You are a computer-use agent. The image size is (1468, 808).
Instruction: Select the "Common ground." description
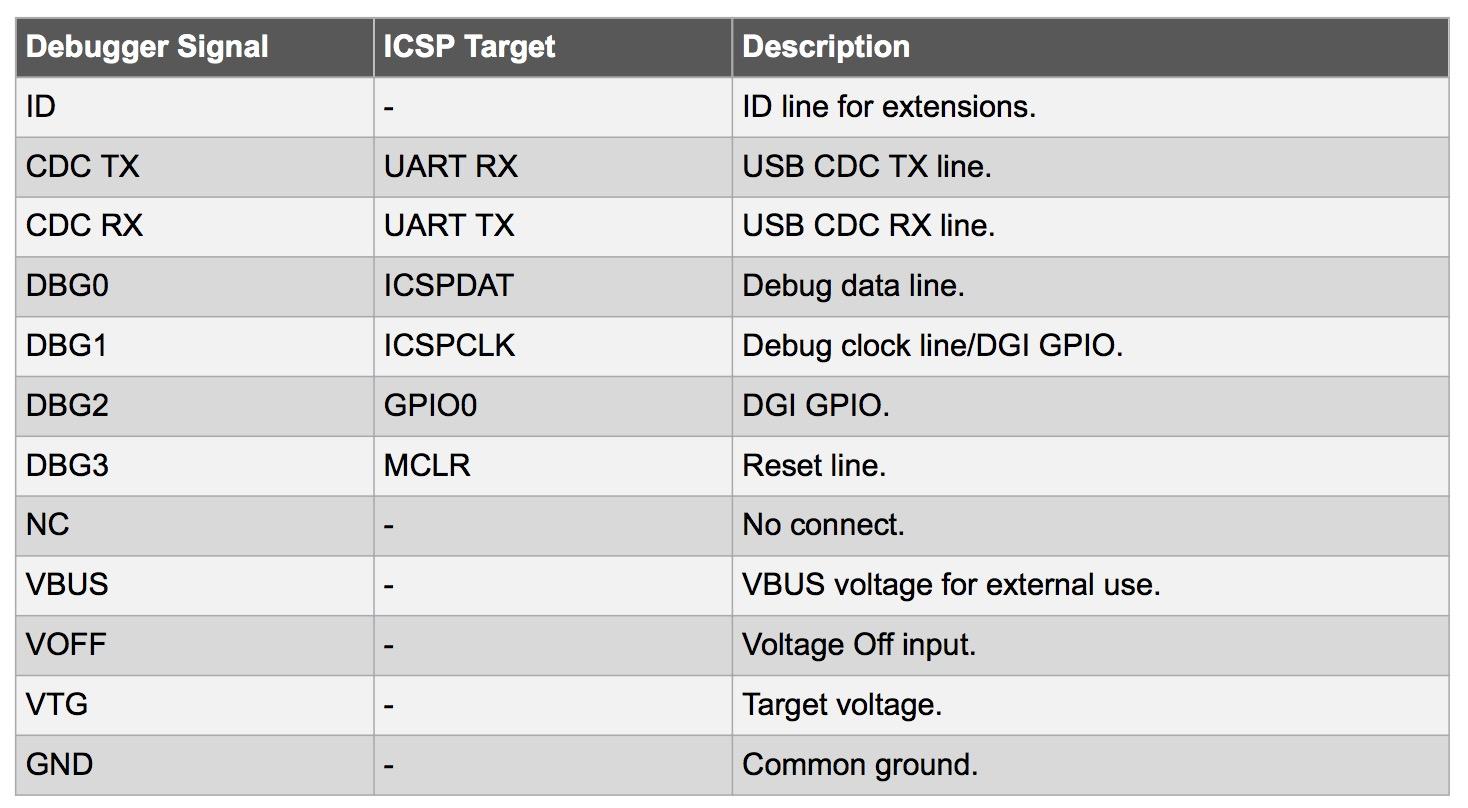tap(860, 765)
